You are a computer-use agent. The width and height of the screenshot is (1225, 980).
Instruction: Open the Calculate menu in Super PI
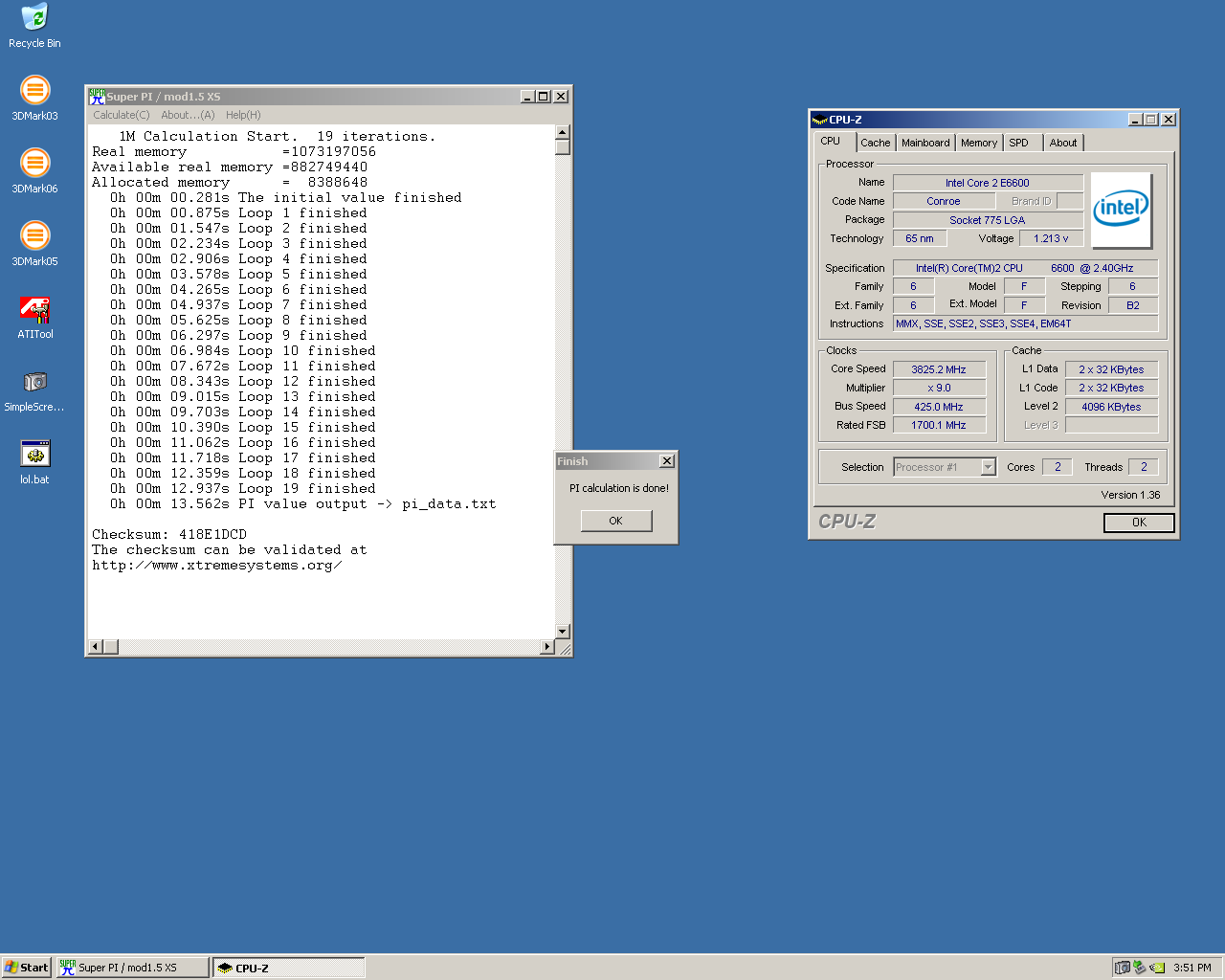(121, 115)
